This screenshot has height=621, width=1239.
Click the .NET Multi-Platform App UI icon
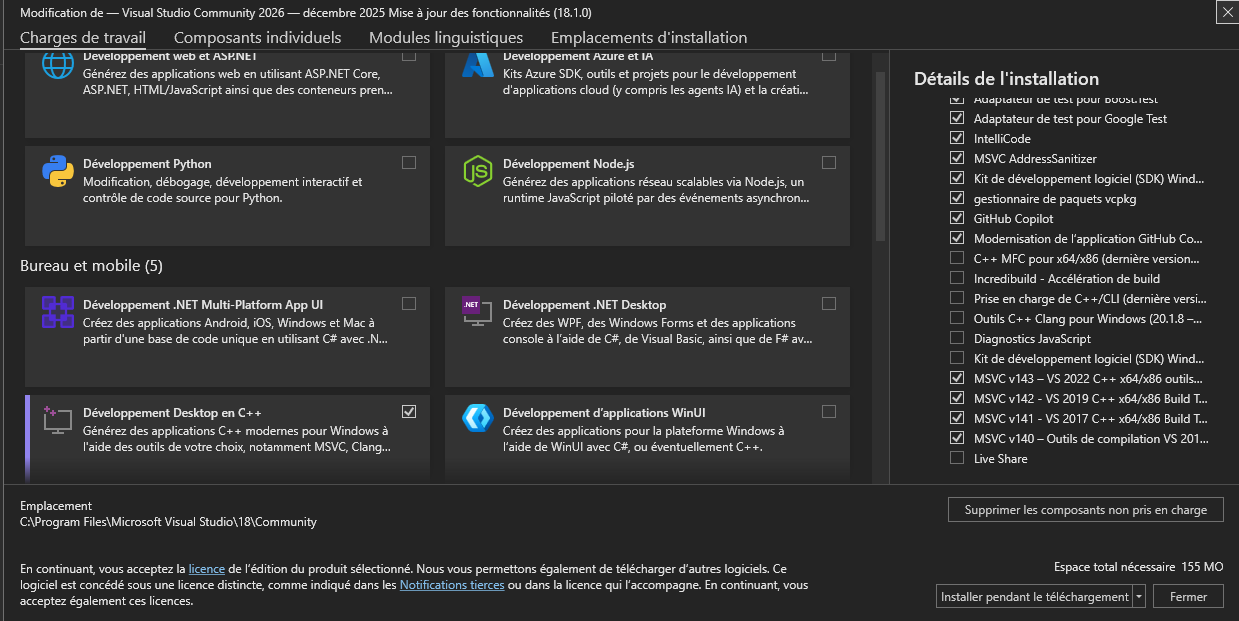(58, 312)
